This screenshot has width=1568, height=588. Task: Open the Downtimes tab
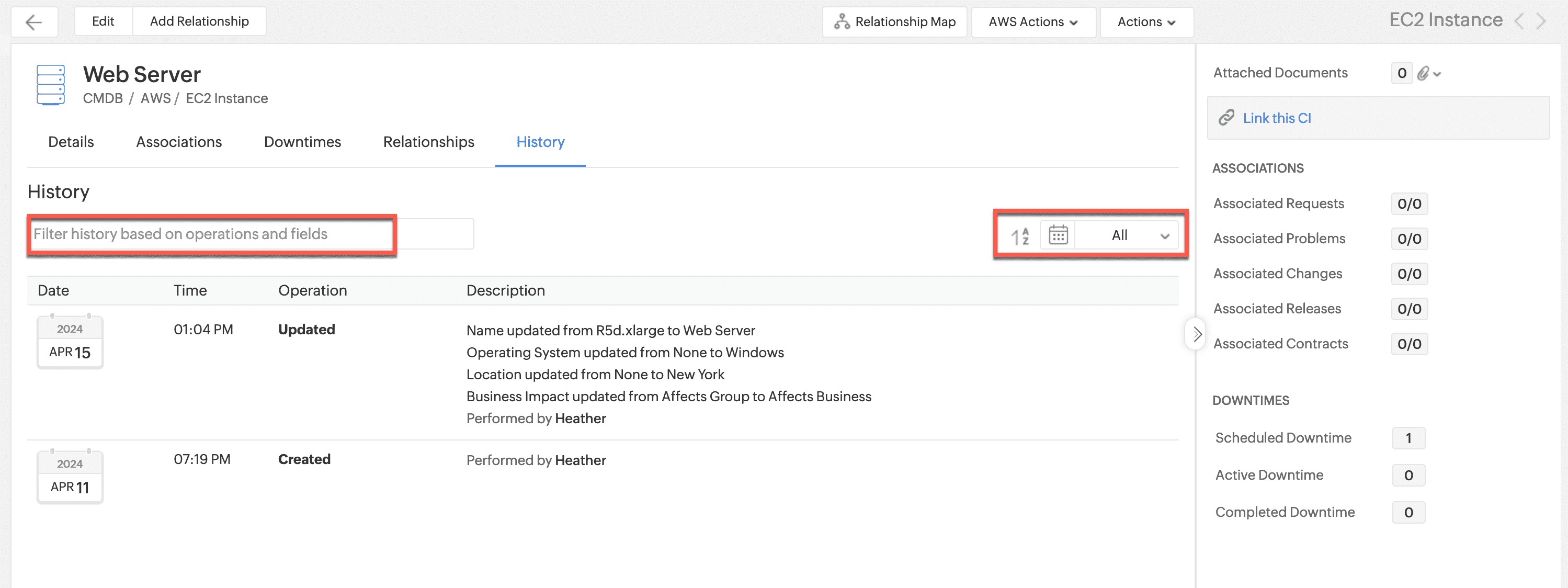[302, 142]
